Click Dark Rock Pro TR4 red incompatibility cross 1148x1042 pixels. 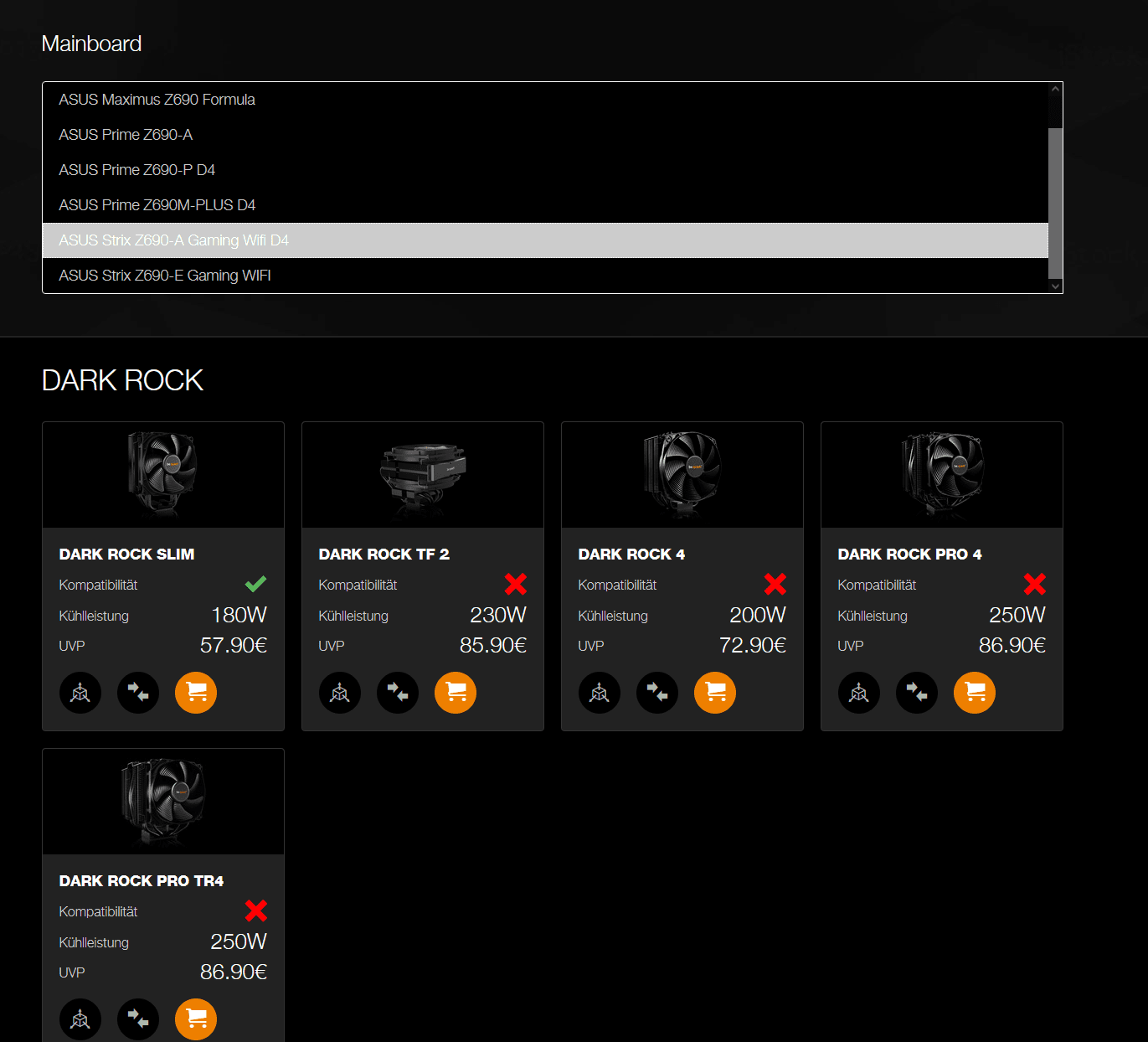click(256, 910)
